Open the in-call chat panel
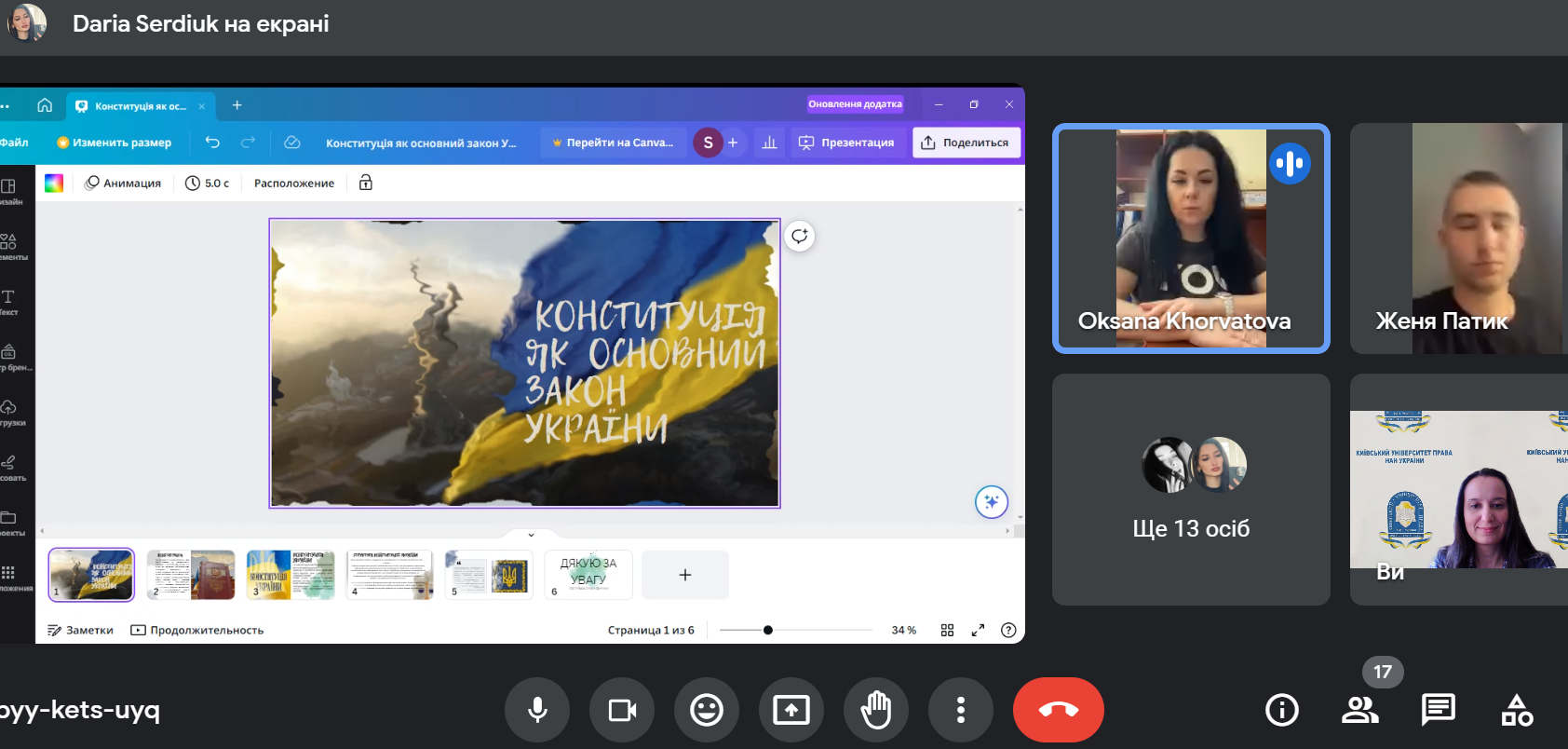Screen dimensions: 1568x749 pos(1438,711)
